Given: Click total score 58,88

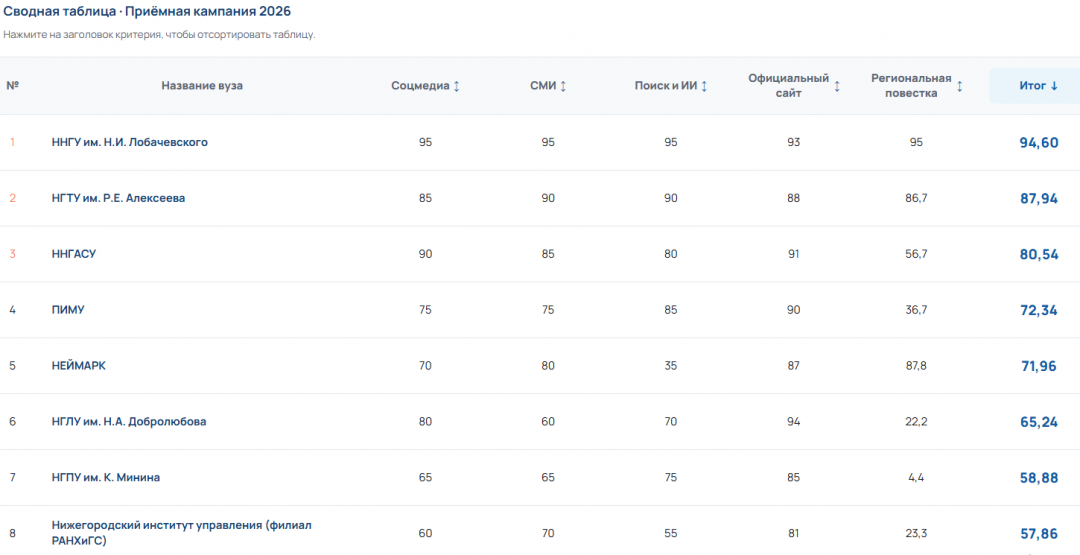Looking at the screenshot, I should click(x=1039, y=477).
